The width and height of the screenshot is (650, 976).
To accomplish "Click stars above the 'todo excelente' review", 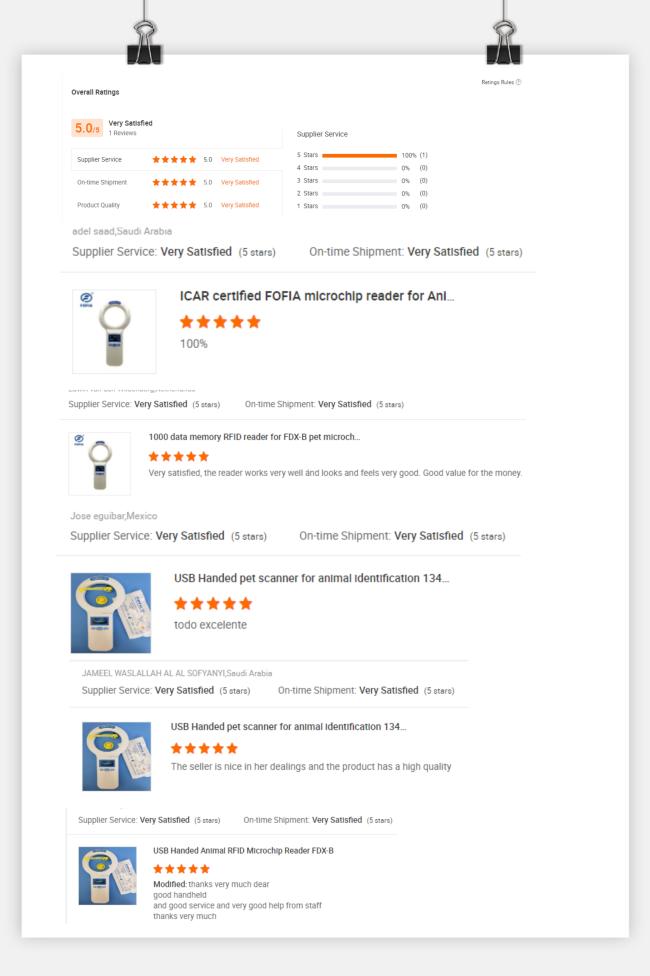I will (x=213, y=604).
